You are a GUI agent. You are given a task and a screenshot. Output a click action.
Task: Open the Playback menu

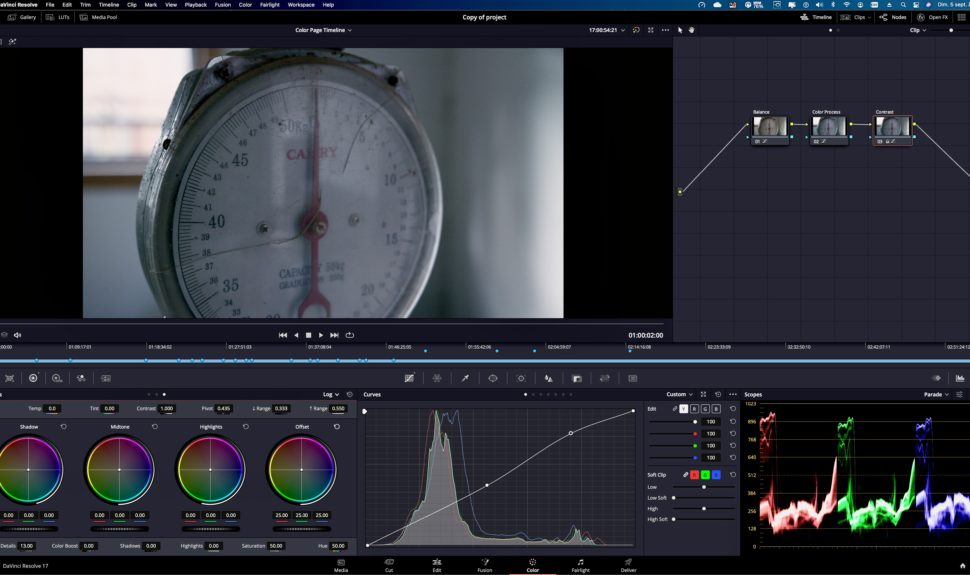[x=195, y=4]
